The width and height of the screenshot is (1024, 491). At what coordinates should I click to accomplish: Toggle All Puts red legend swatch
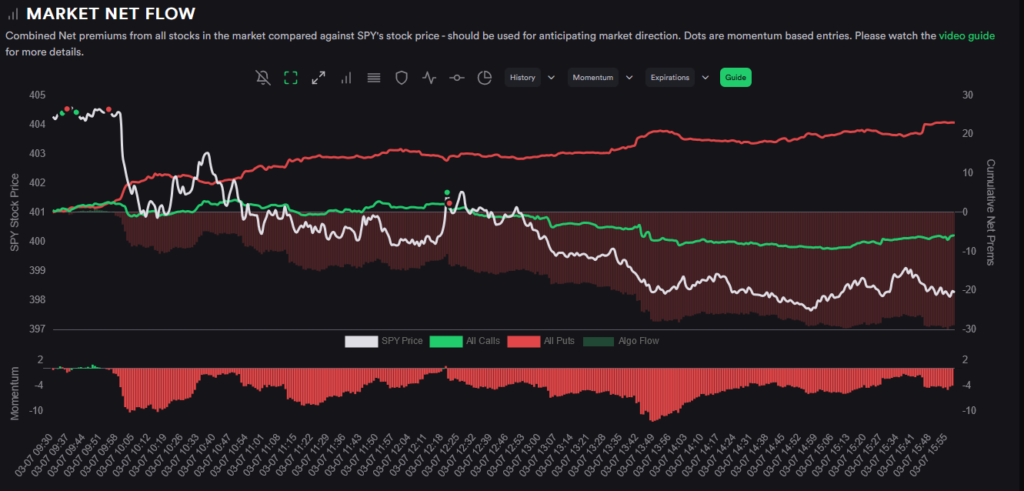tap(524, 341)
